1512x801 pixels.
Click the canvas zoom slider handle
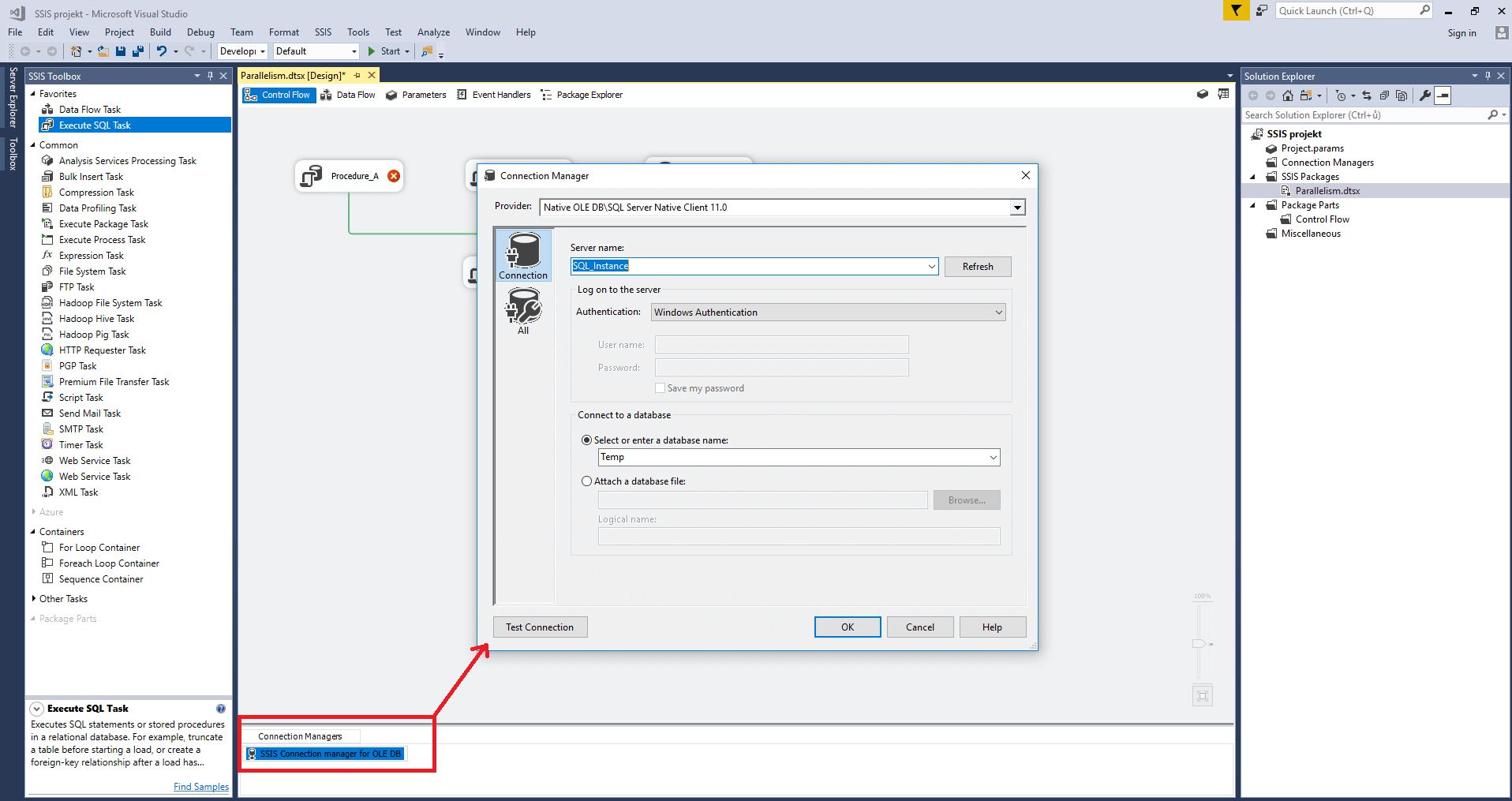click(1199, 644)
